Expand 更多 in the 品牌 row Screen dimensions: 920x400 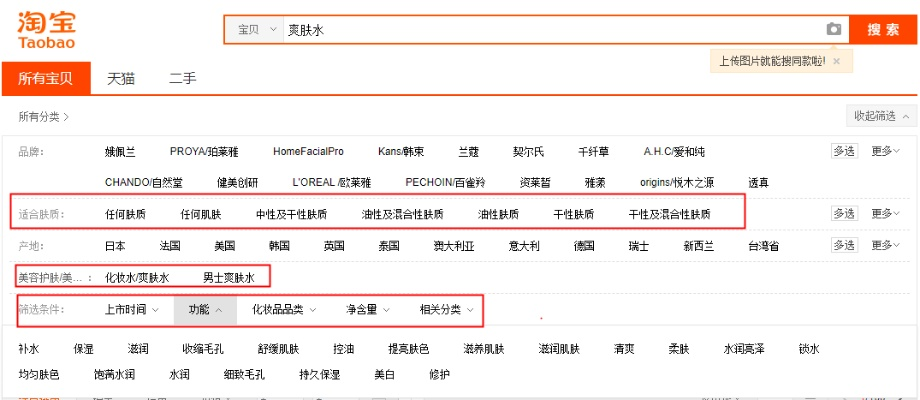click(885, 151)
